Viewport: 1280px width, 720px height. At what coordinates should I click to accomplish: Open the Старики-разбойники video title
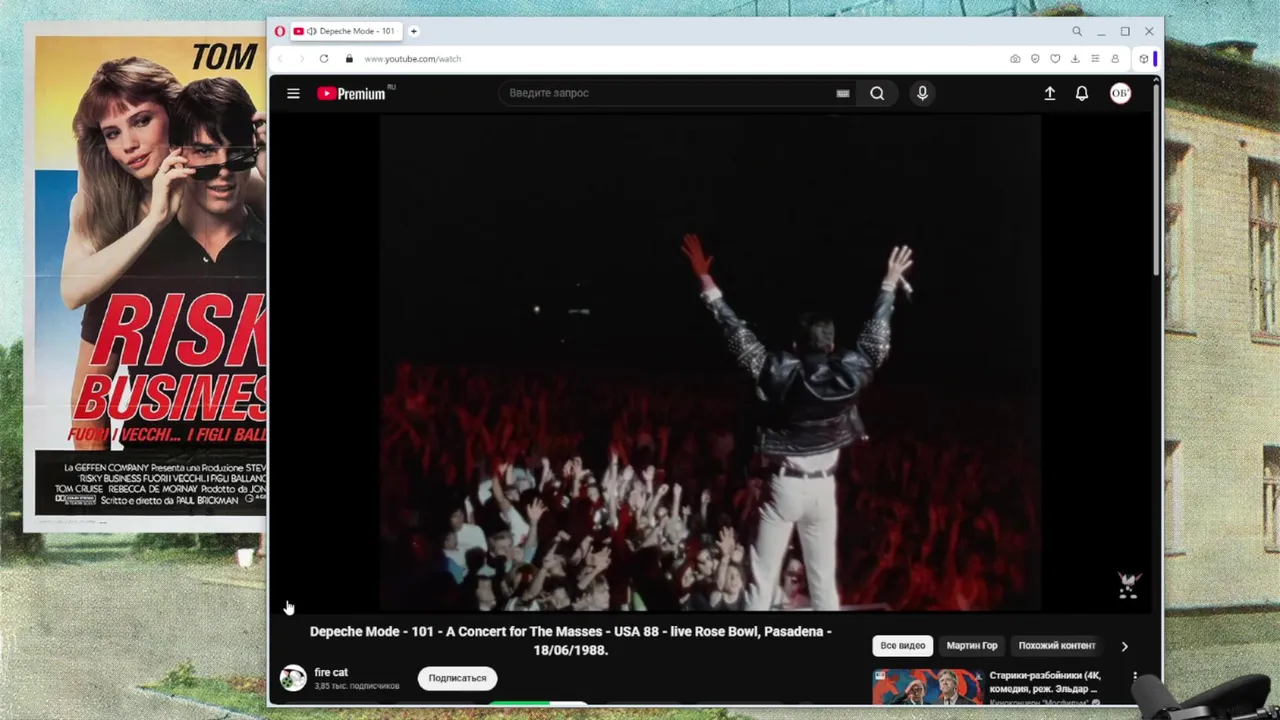point(1044,682)
